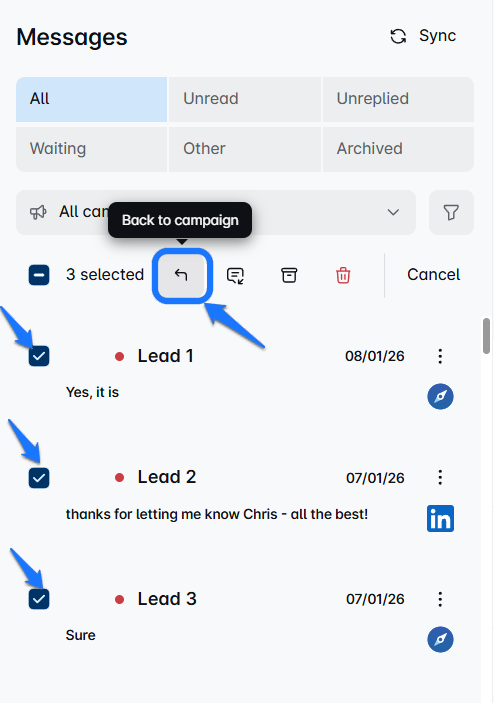This screenshot has width=494, height=703.
Task: Click the Back to campaign arrow icon
Action: pyautogui.click(x=181, y=275)
